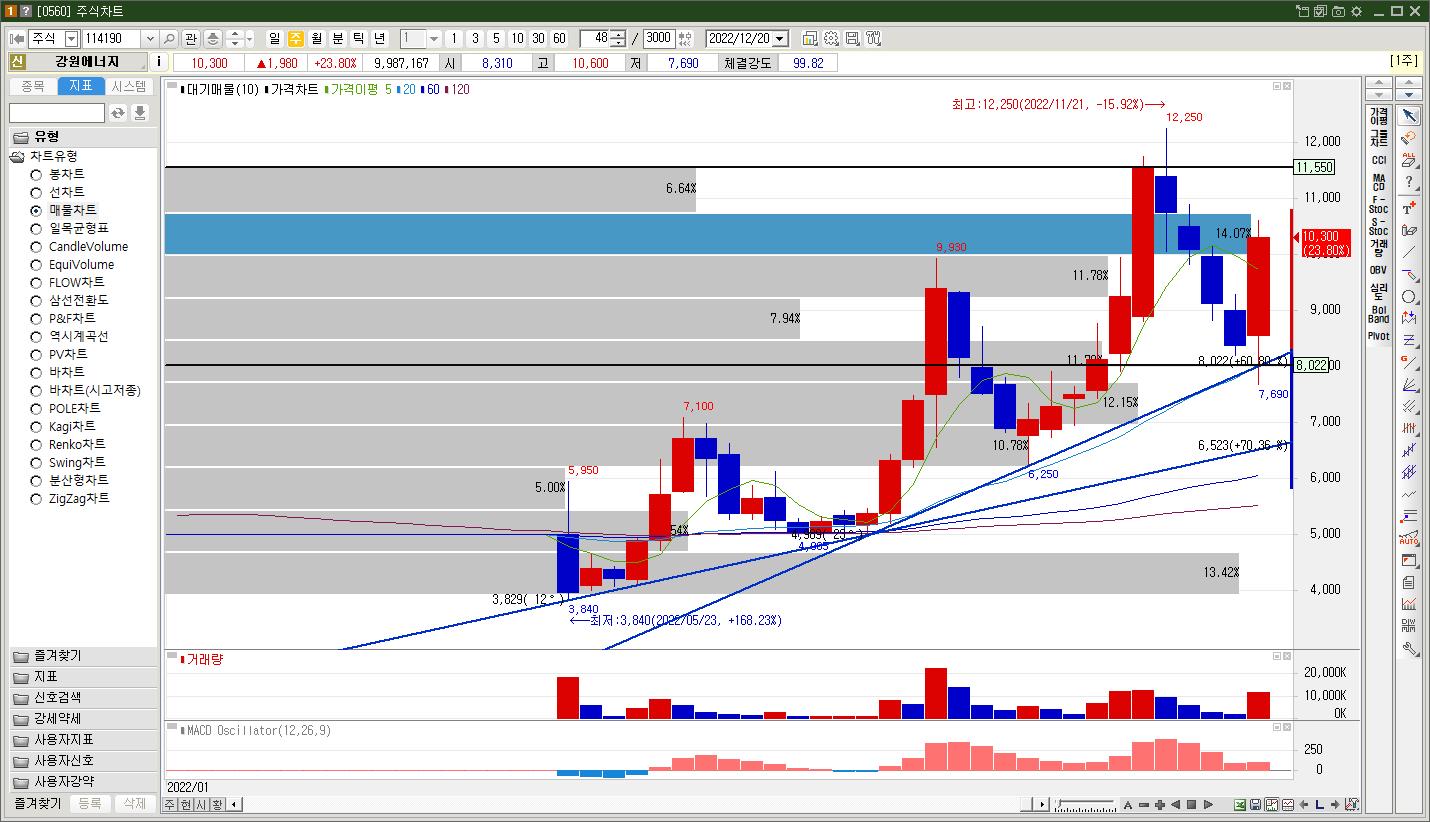Click the 가격이평 indicator shortcut
The height and width of the screenshot is (822, 1430).
pyautogui.click(x=1379, y=115)
